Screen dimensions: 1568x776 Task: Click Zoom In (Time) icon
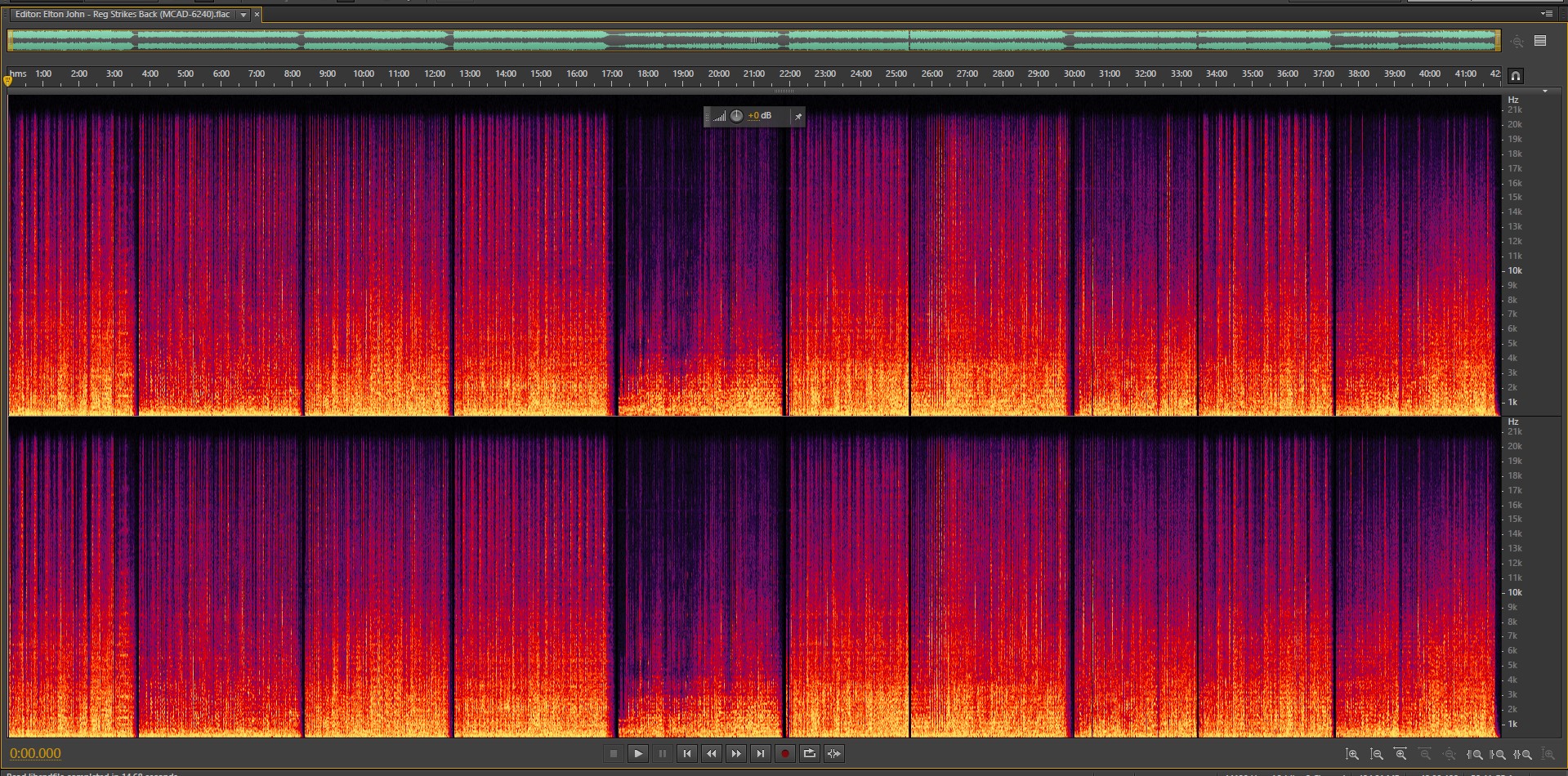pos(1400,755)
